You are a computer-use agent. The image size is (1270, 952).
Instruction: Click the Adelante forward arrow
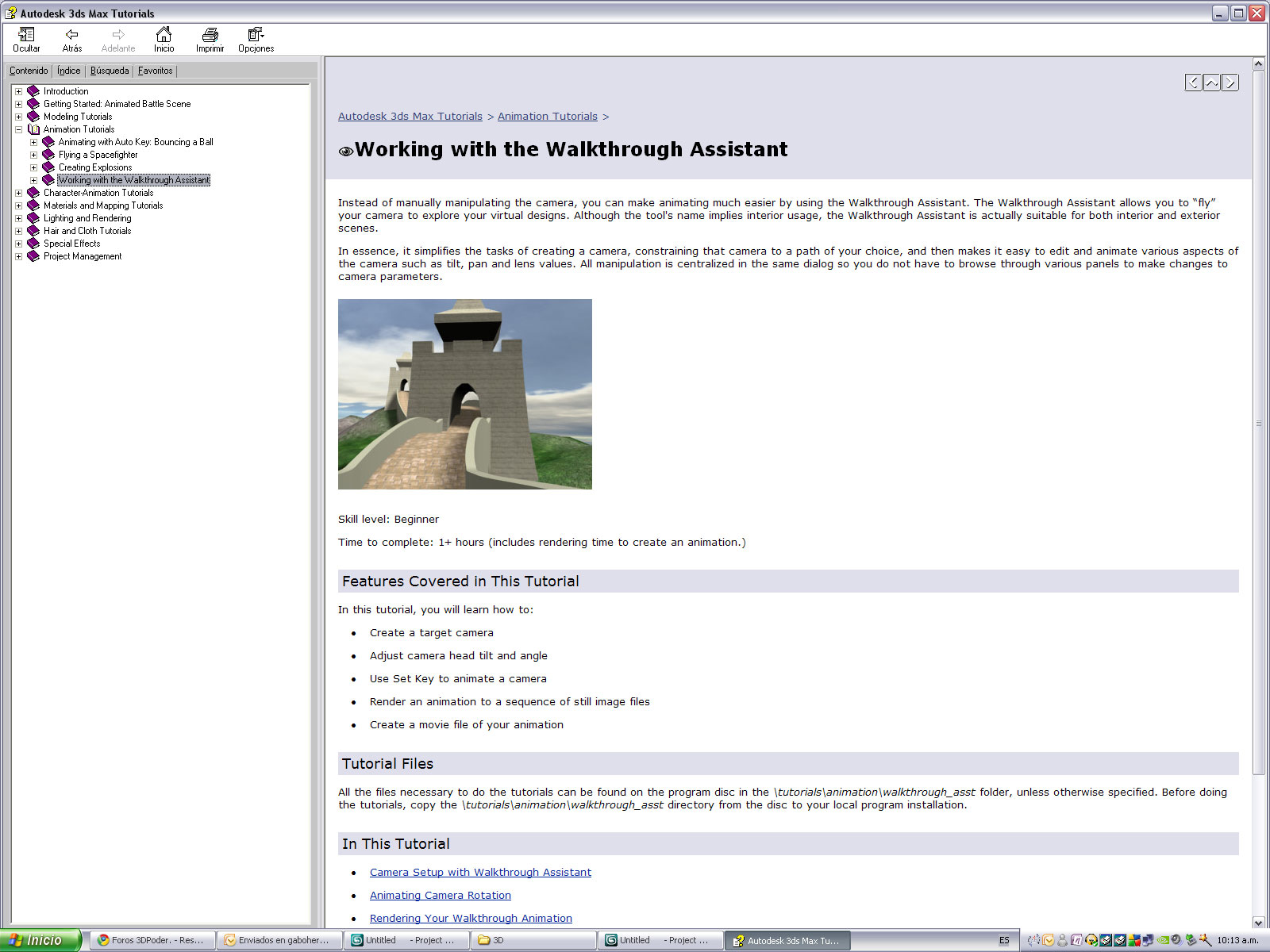click(x=118, y=40)
